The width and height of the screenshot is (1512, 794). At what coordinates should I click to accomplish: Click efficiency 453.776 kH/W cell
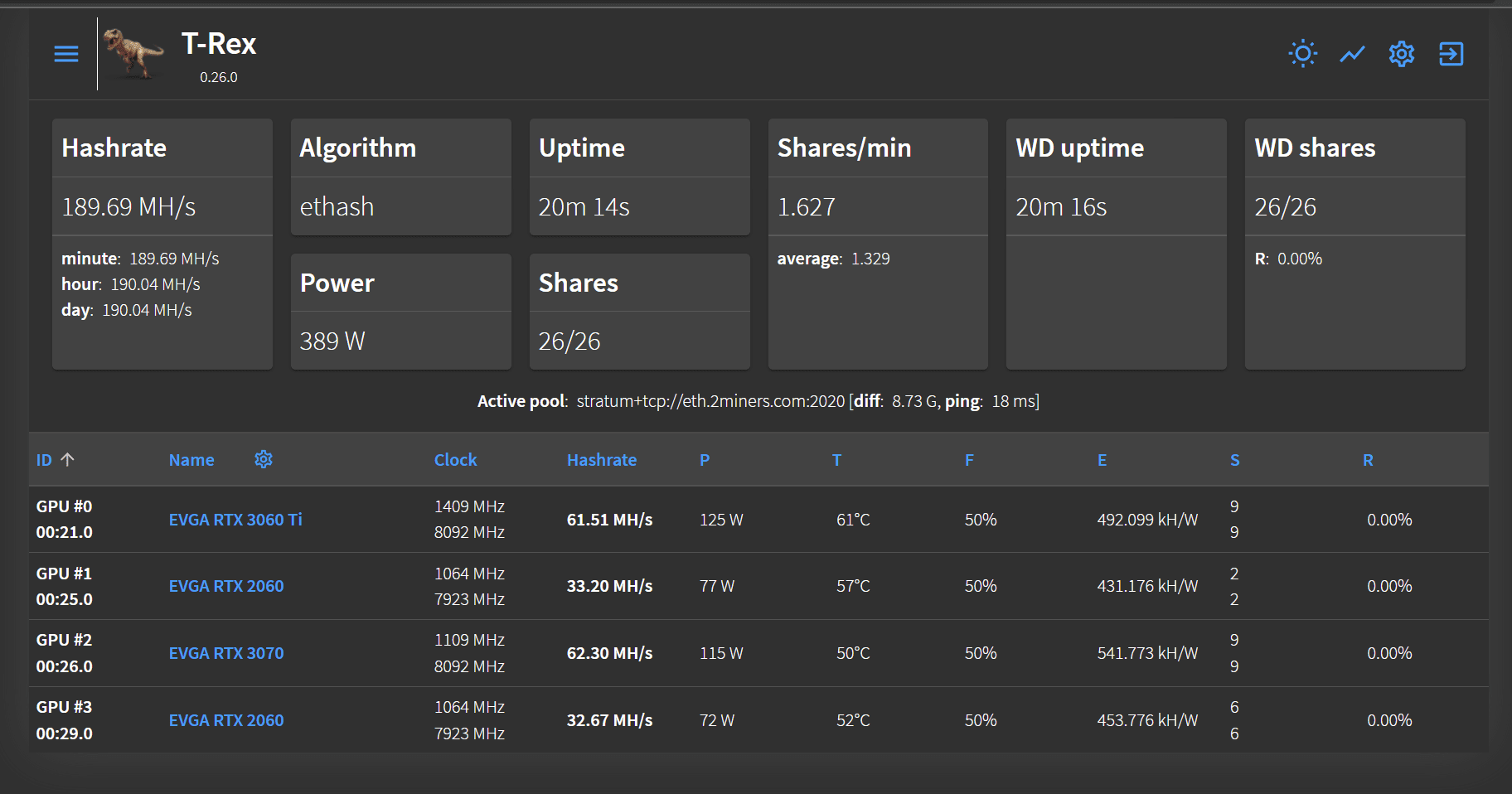pyautogui.click(x=1147, y=720)
